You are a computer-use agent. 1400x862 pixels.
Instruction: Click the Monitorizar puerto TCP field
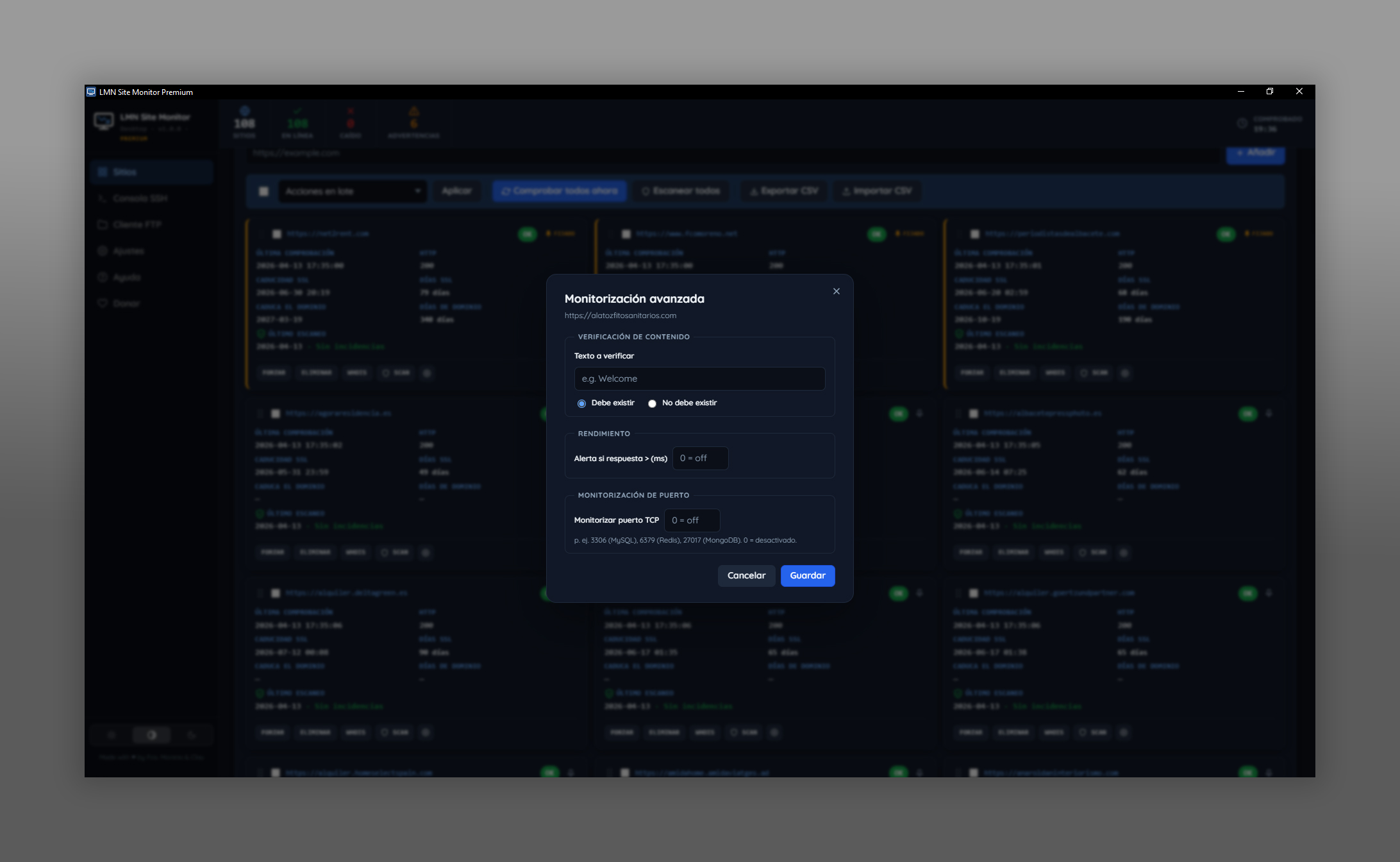tap(691, 520)
